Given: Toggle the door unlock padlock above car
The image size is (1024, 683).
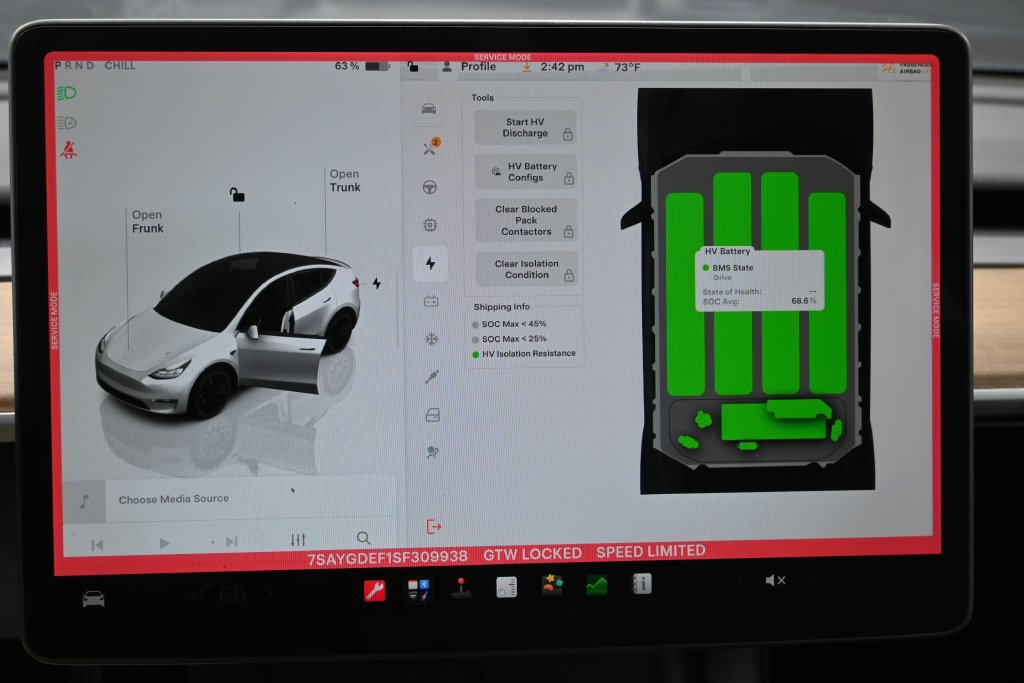Looking at the screenshot, I should click(237, 195).
